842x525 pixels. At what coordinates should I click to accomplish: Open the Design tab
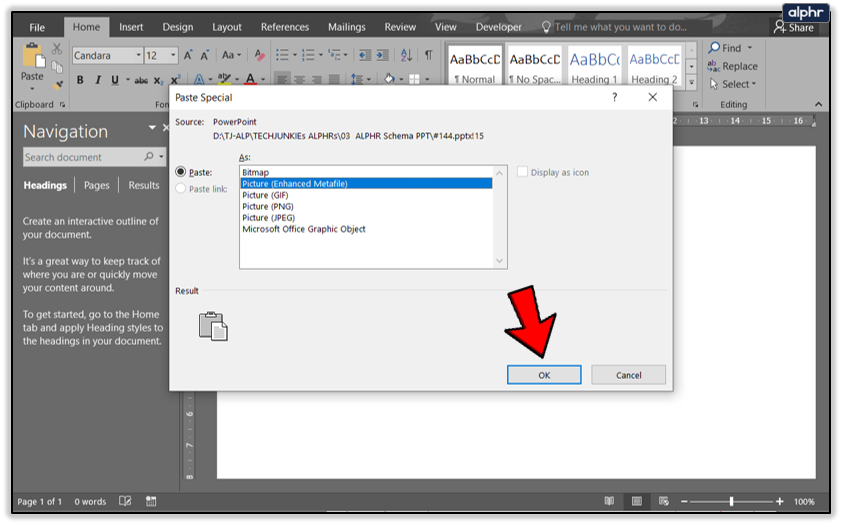178,27
